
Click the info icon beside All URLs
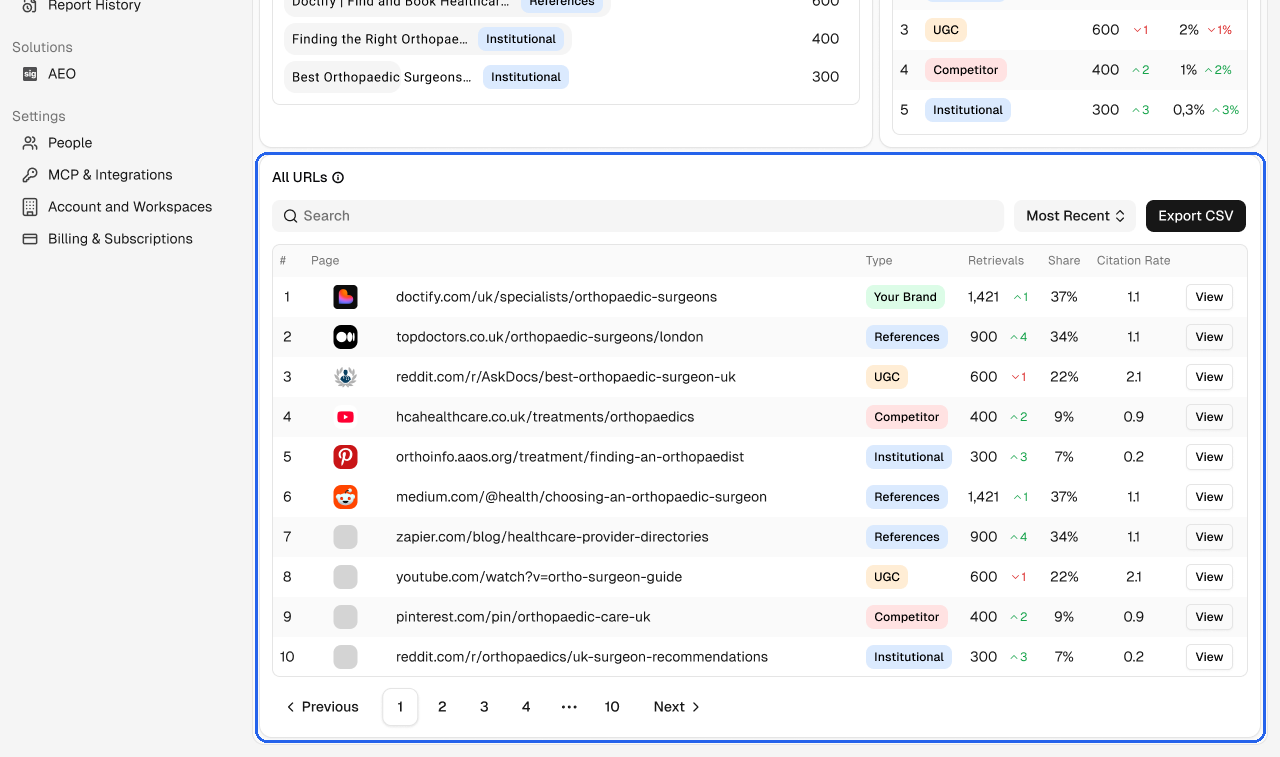tap(338, 178)
